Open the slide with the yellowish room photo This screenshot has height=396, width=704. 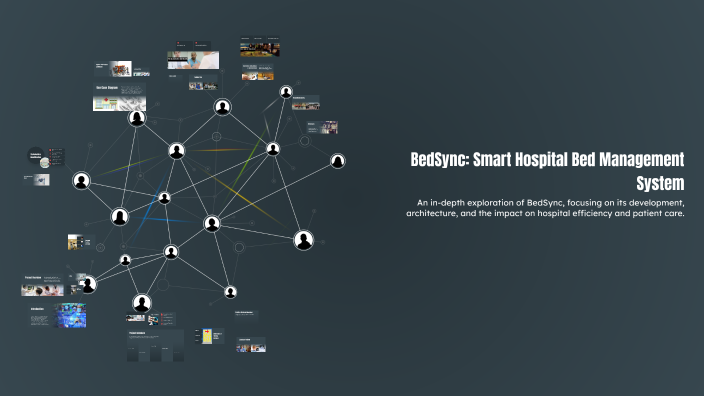pos(81,242)
